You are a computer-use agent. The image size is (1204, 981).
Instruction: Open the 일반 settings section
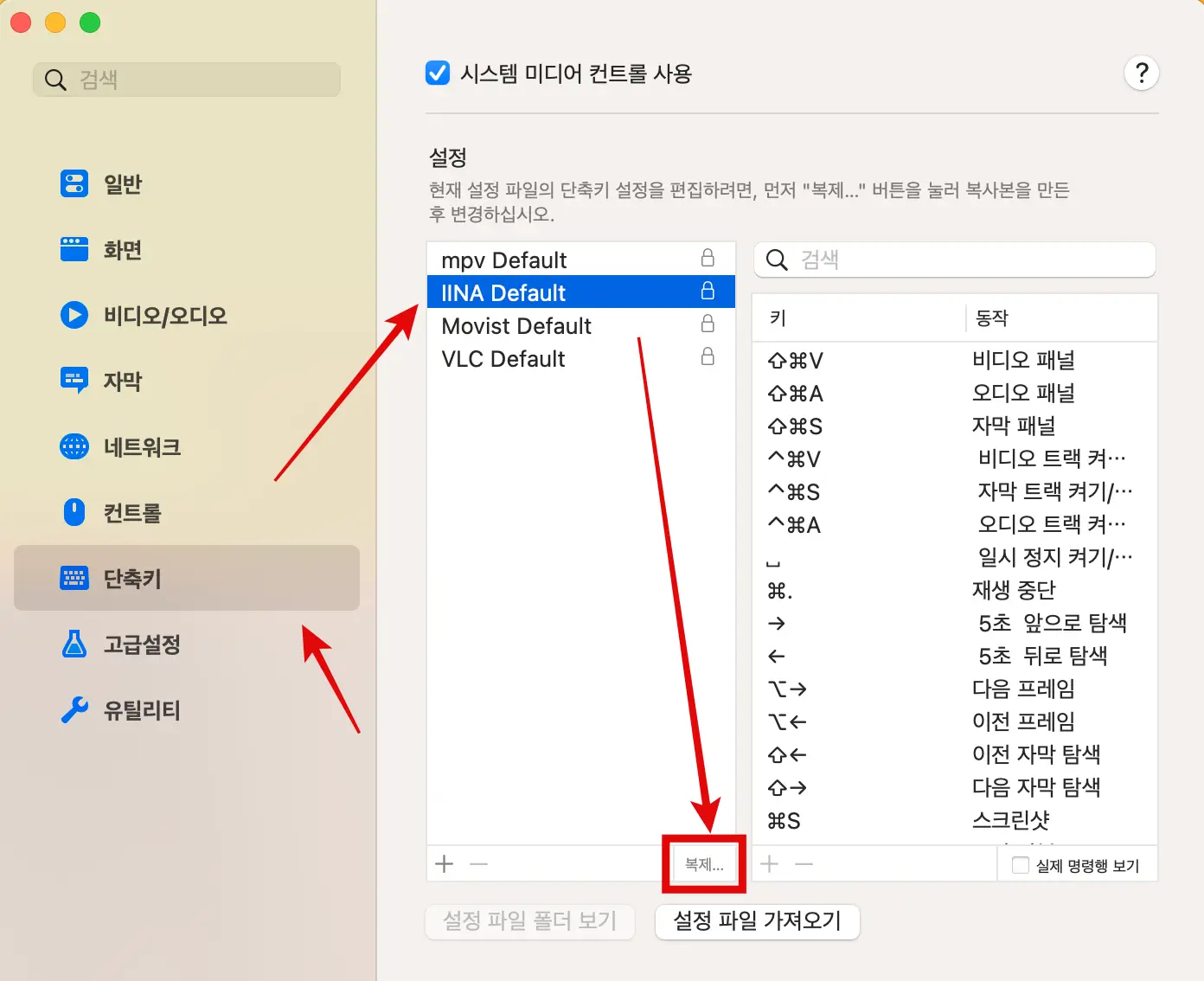[x=121, y=183]
